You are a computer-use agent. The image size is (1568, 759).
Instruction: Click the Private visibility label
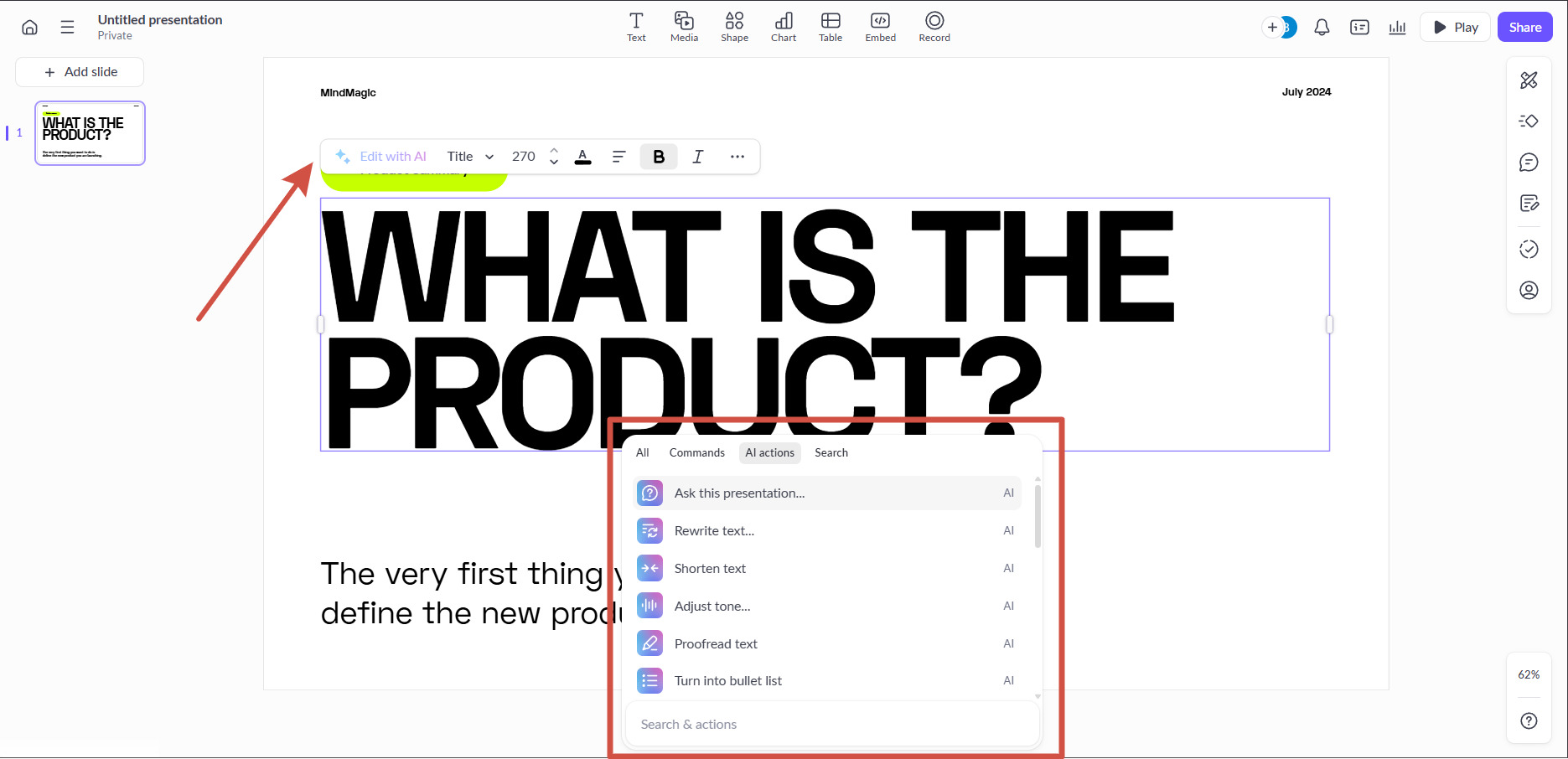point(115,36)
